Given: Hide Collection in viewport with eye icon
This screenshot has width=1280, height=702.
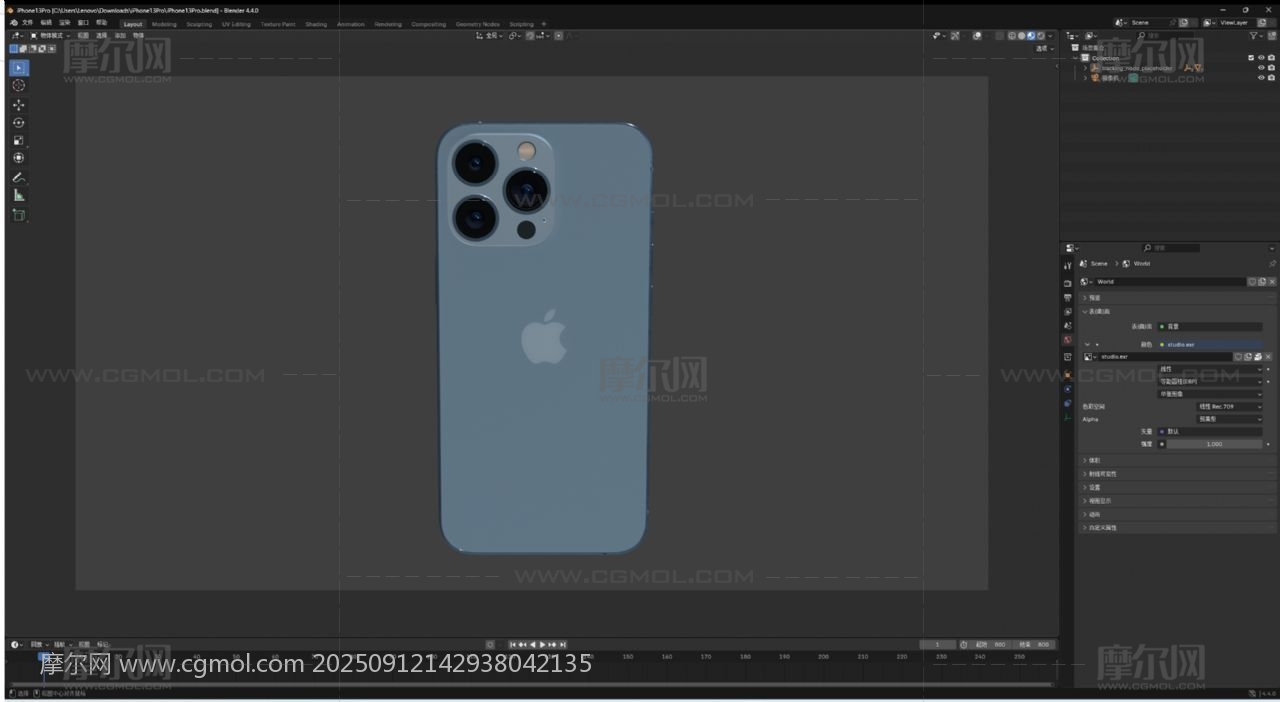Looking at the screenshot, I should [x=1261, y=58].
